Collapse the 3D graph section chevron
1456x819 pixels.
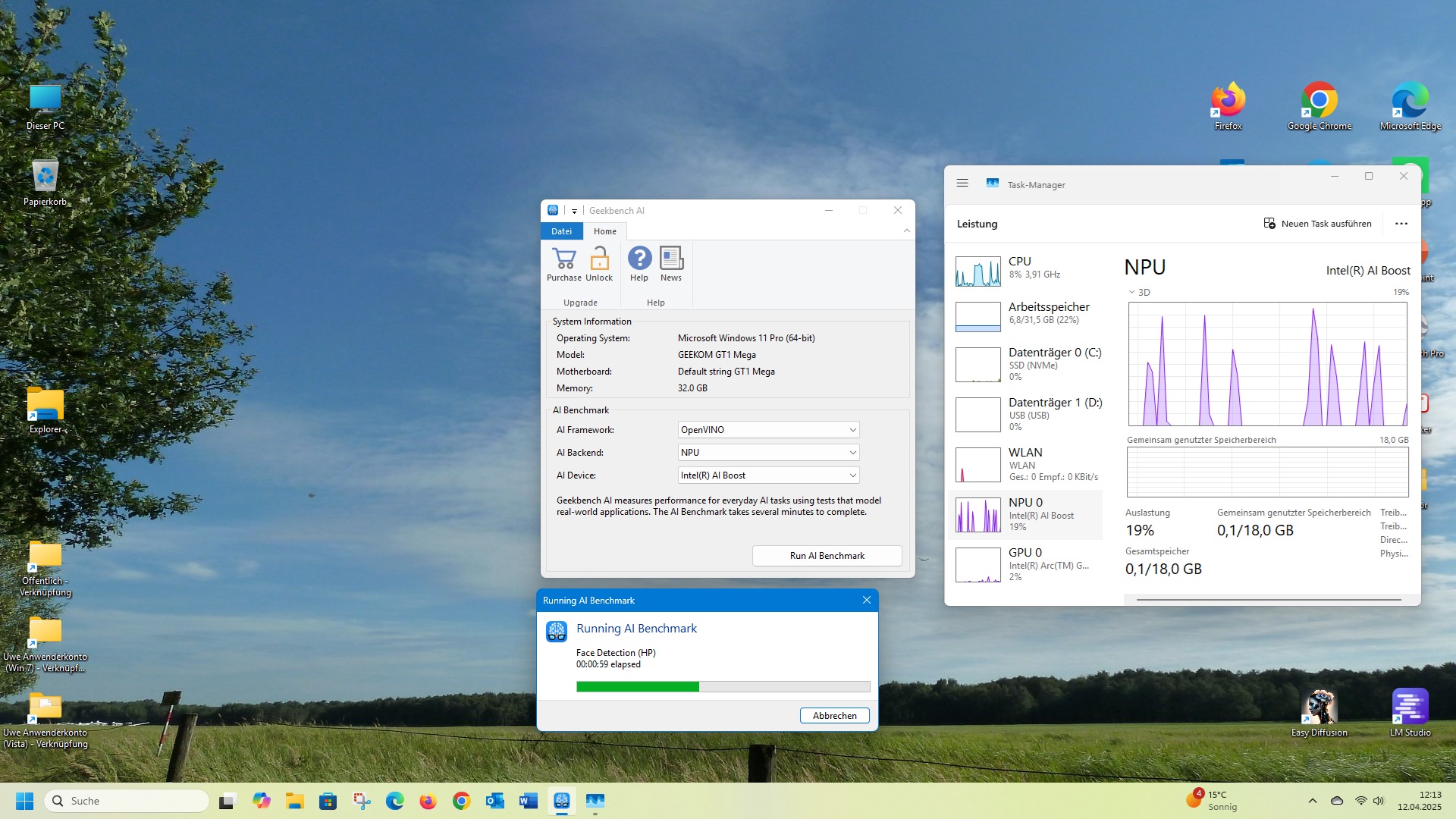(x=1131, y=292)
